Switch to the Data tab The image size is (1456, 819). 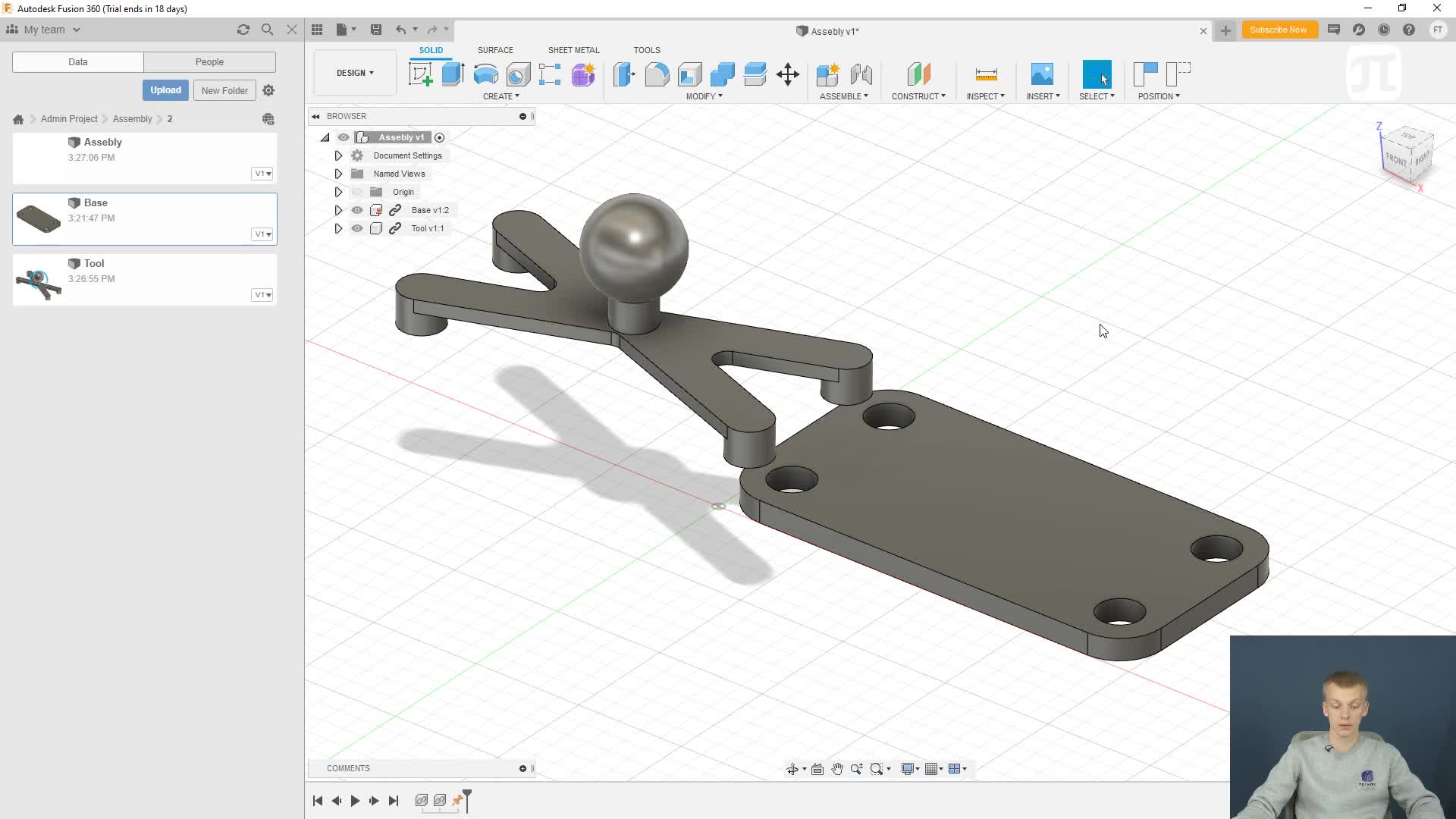pyautogui.click(x=78, y=62)
